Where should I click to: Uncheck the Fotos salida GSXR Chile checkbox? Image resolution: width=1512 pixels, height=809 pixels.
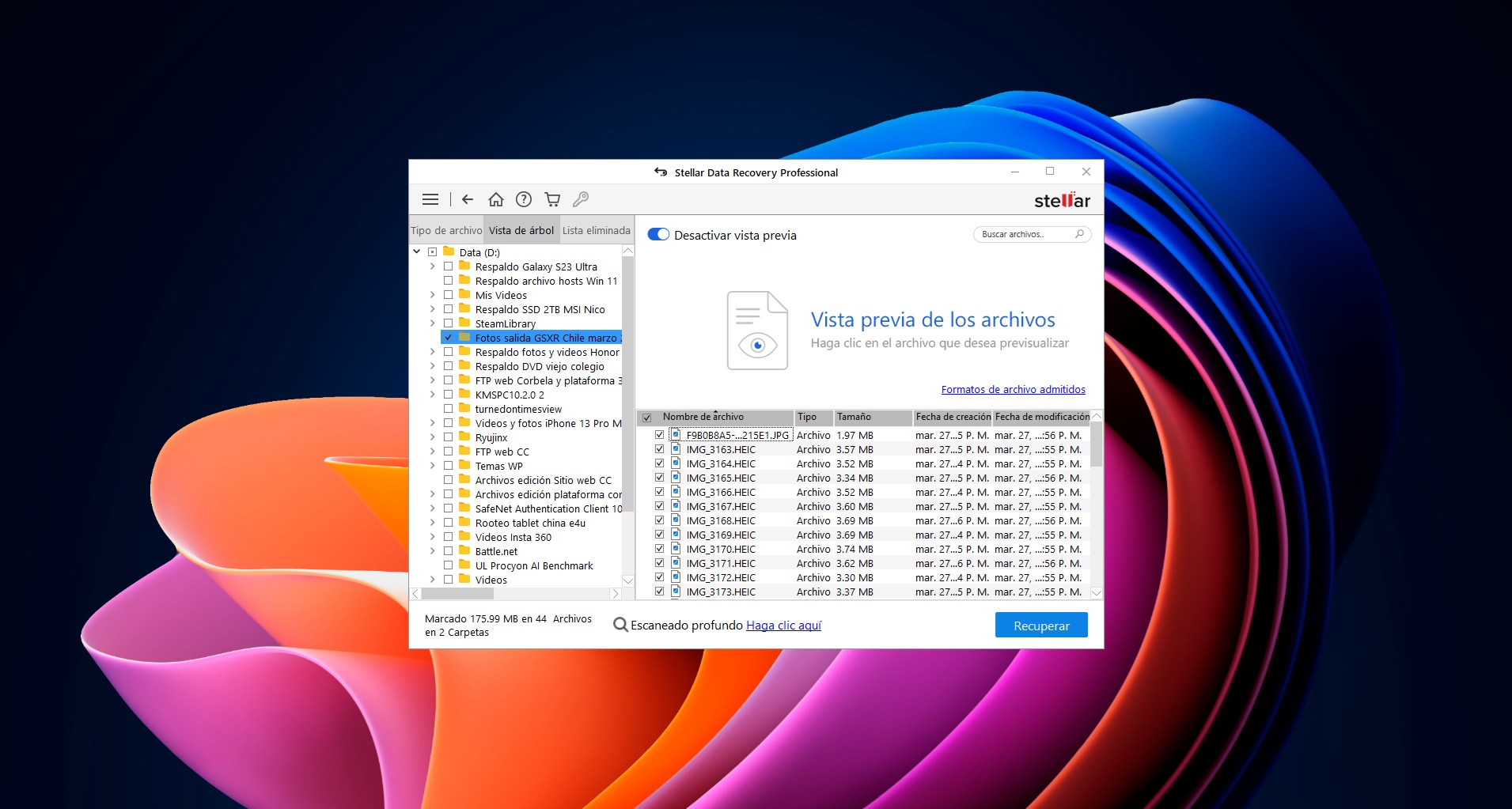click(x=448, y=338)
